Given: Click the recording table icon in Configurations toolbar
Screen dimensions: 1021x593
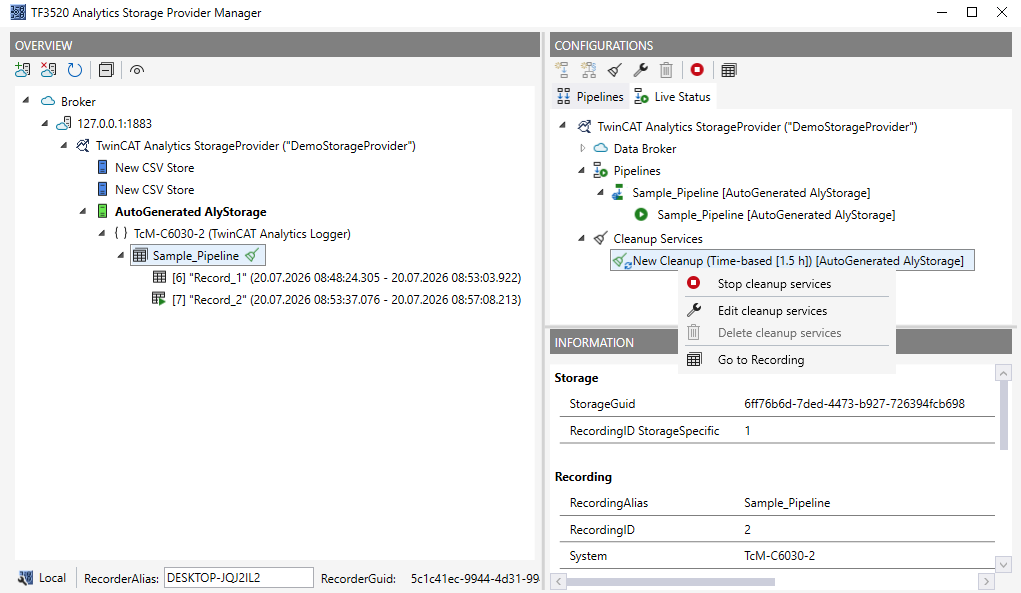Looking at the screenshot, I should (x=729, y=70).
